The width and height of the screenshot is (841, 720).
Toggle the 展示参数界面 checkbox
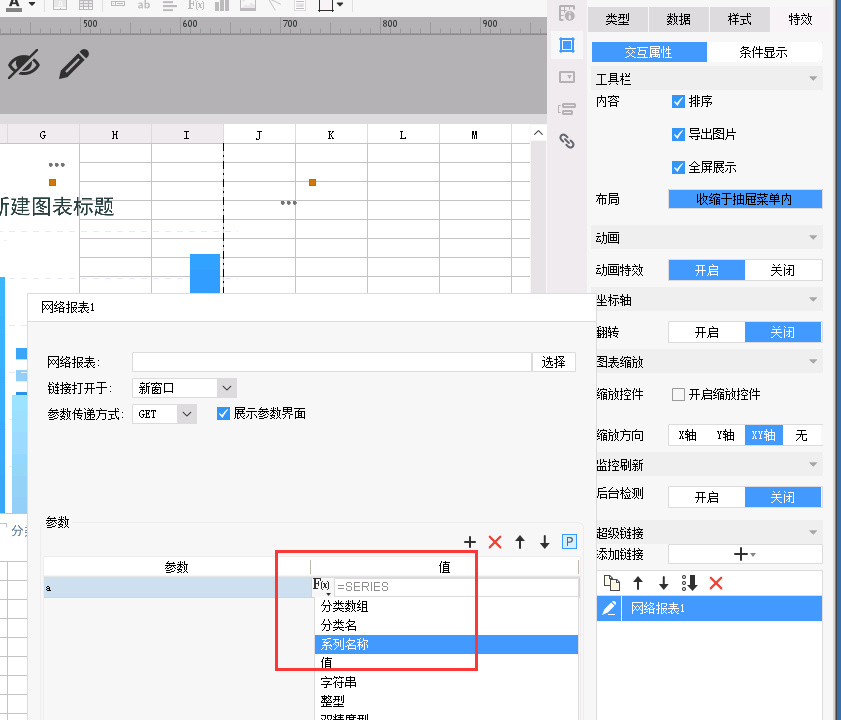[x=224, y=413]
